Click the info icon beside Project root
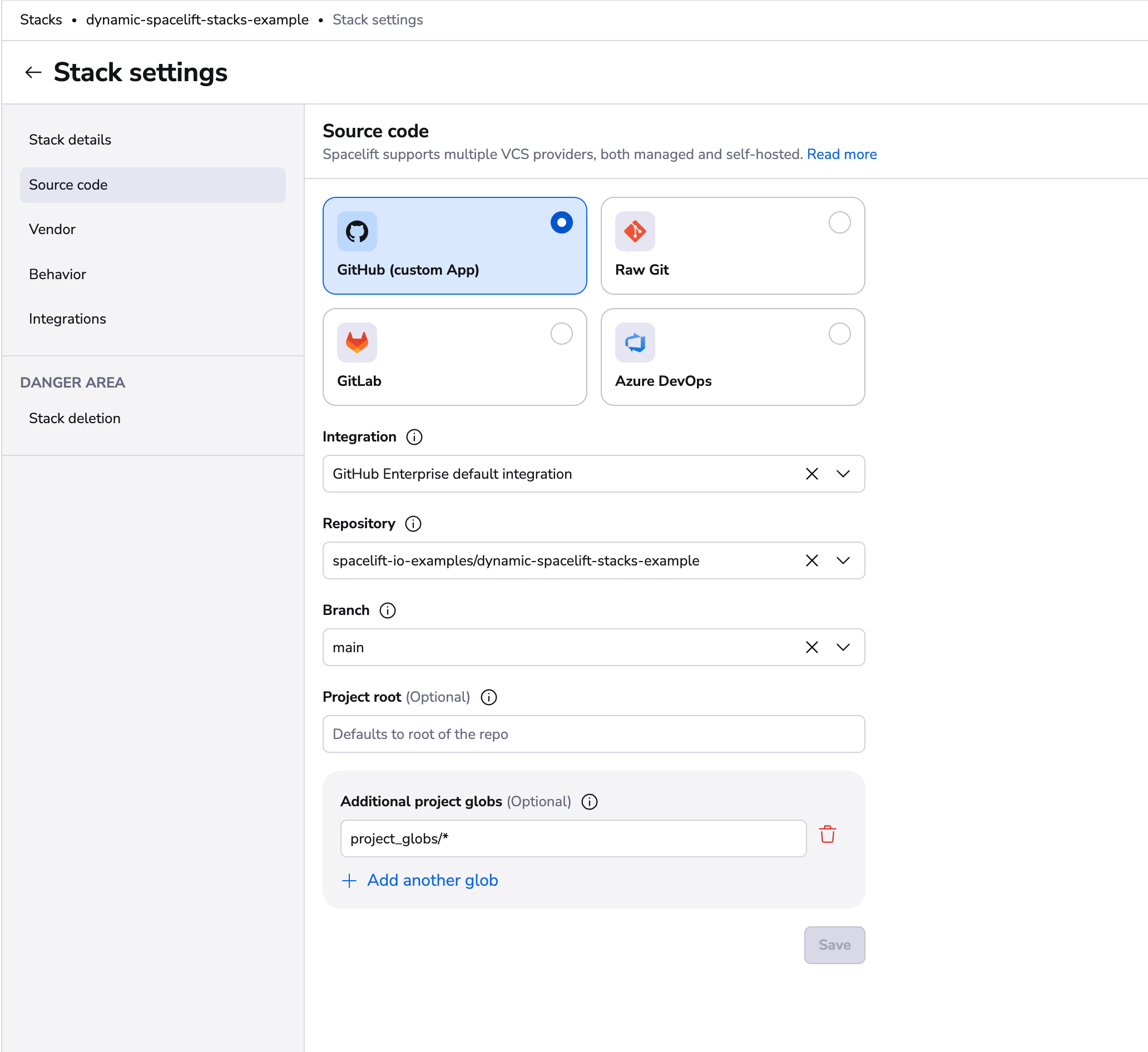Screen dimensions: 1148x1052 click(488, 697)
